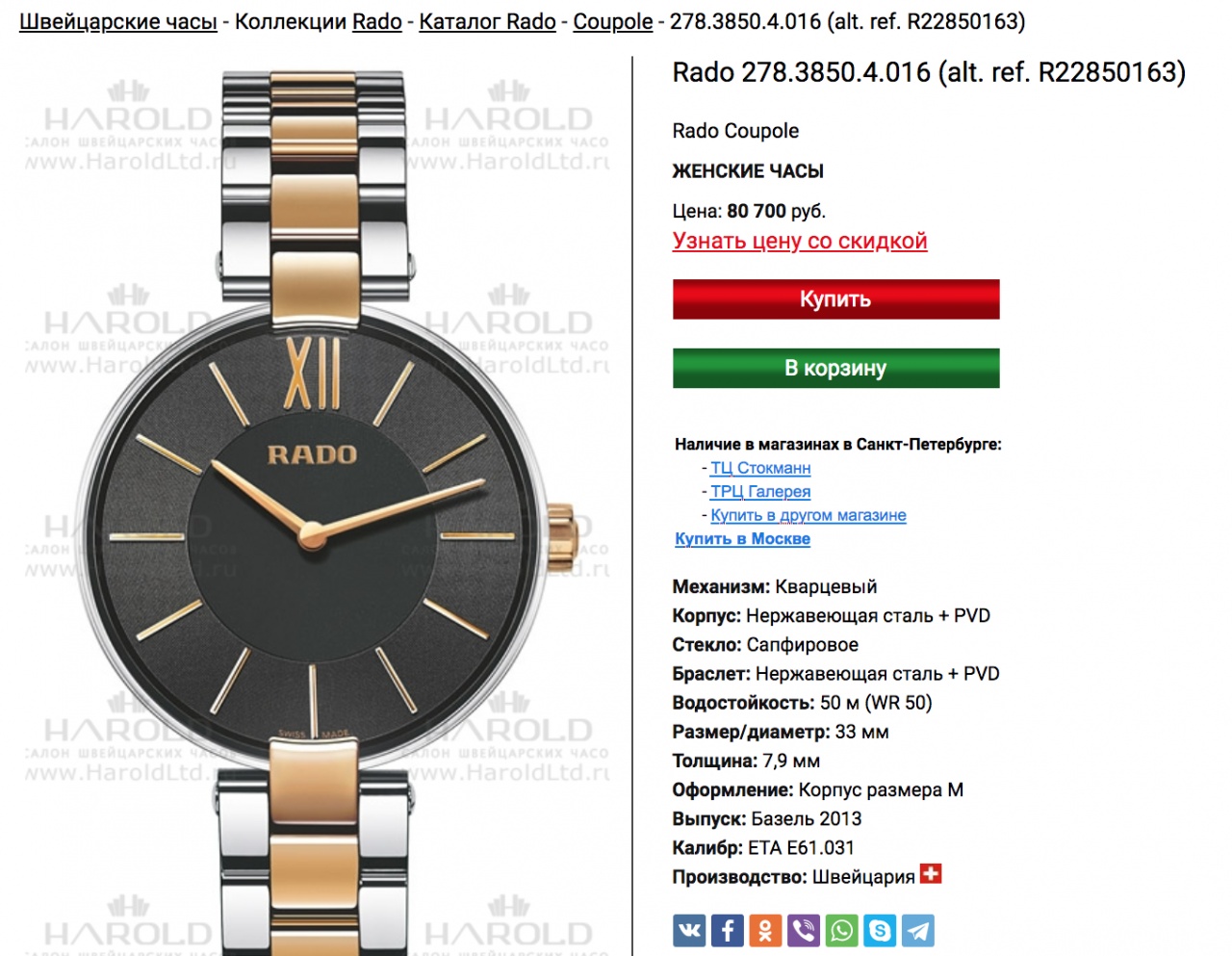1232x956 pixels.
Task: Open the ТРЦ Галерея store link
Action: 760,491
